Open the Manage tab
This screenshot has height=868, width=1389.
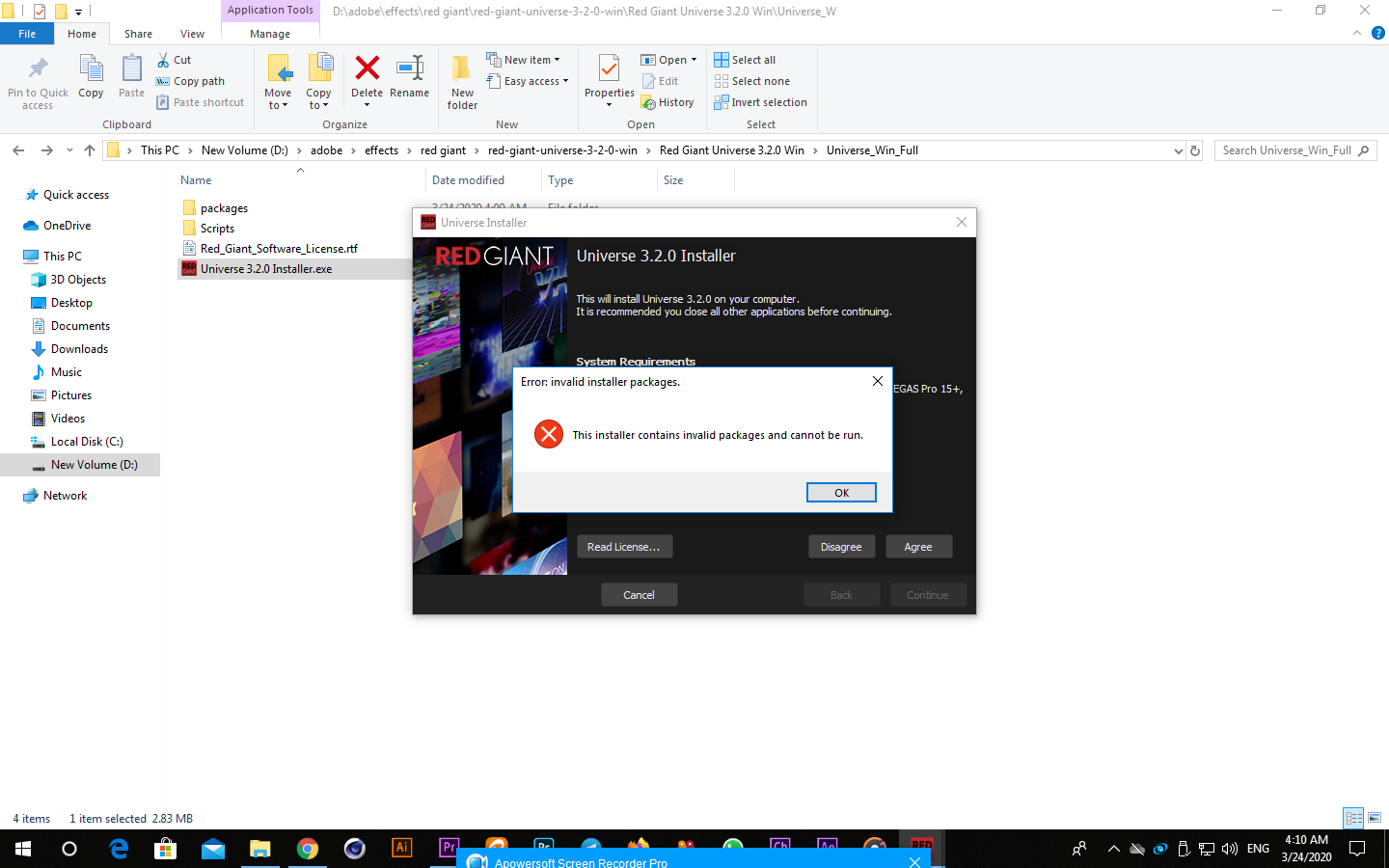point(270,34)
